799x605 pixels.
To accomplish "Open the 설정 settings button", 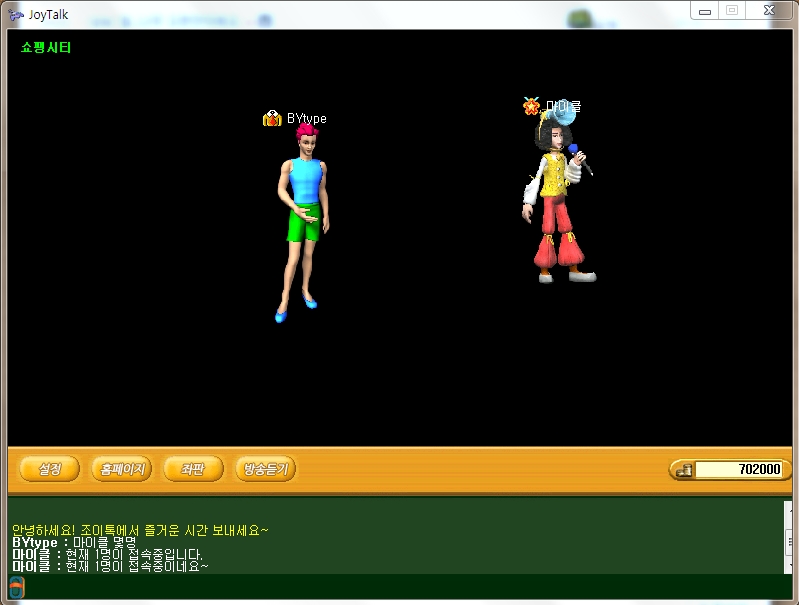I will (49, 469).
